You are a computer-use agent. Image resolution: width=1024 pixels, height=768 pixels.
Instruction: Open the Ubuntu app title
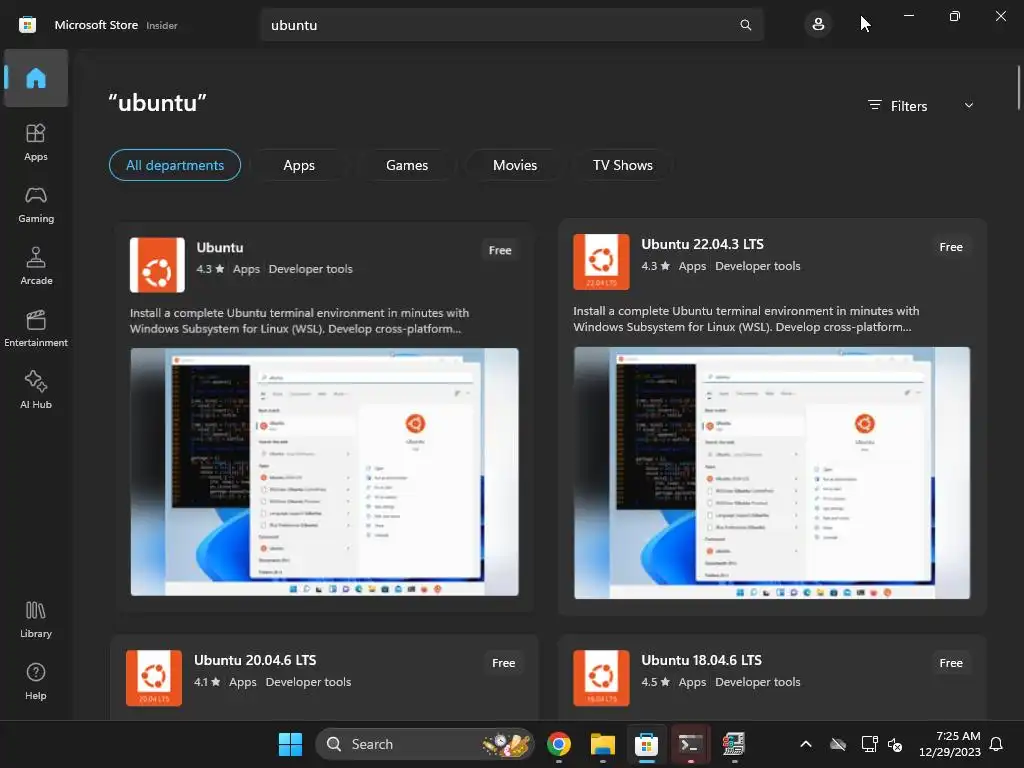pyautogui.click(x=219, y=248)
